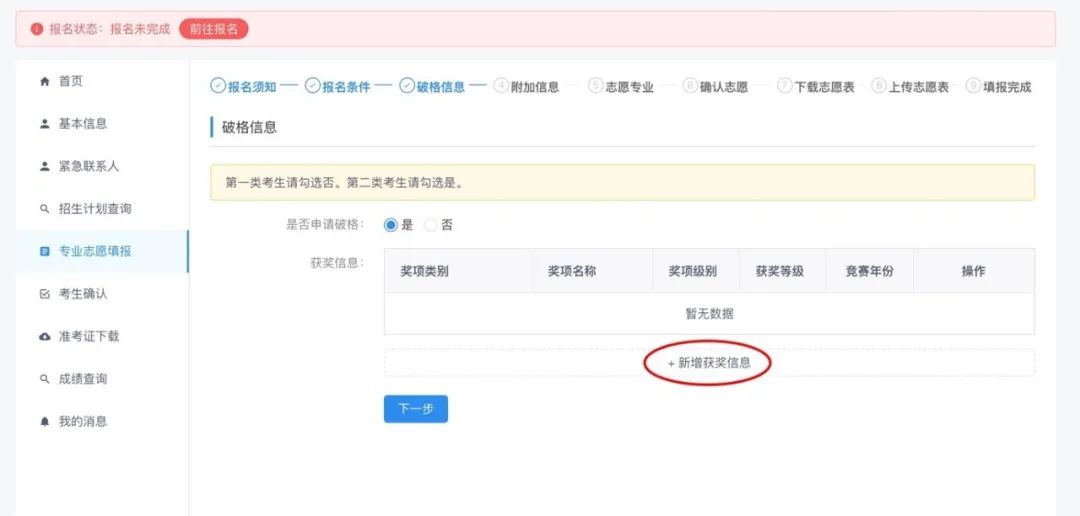Click the blue 下一步 button
Viewport: 1080px width, 516px height.
[x=415, y=409]
